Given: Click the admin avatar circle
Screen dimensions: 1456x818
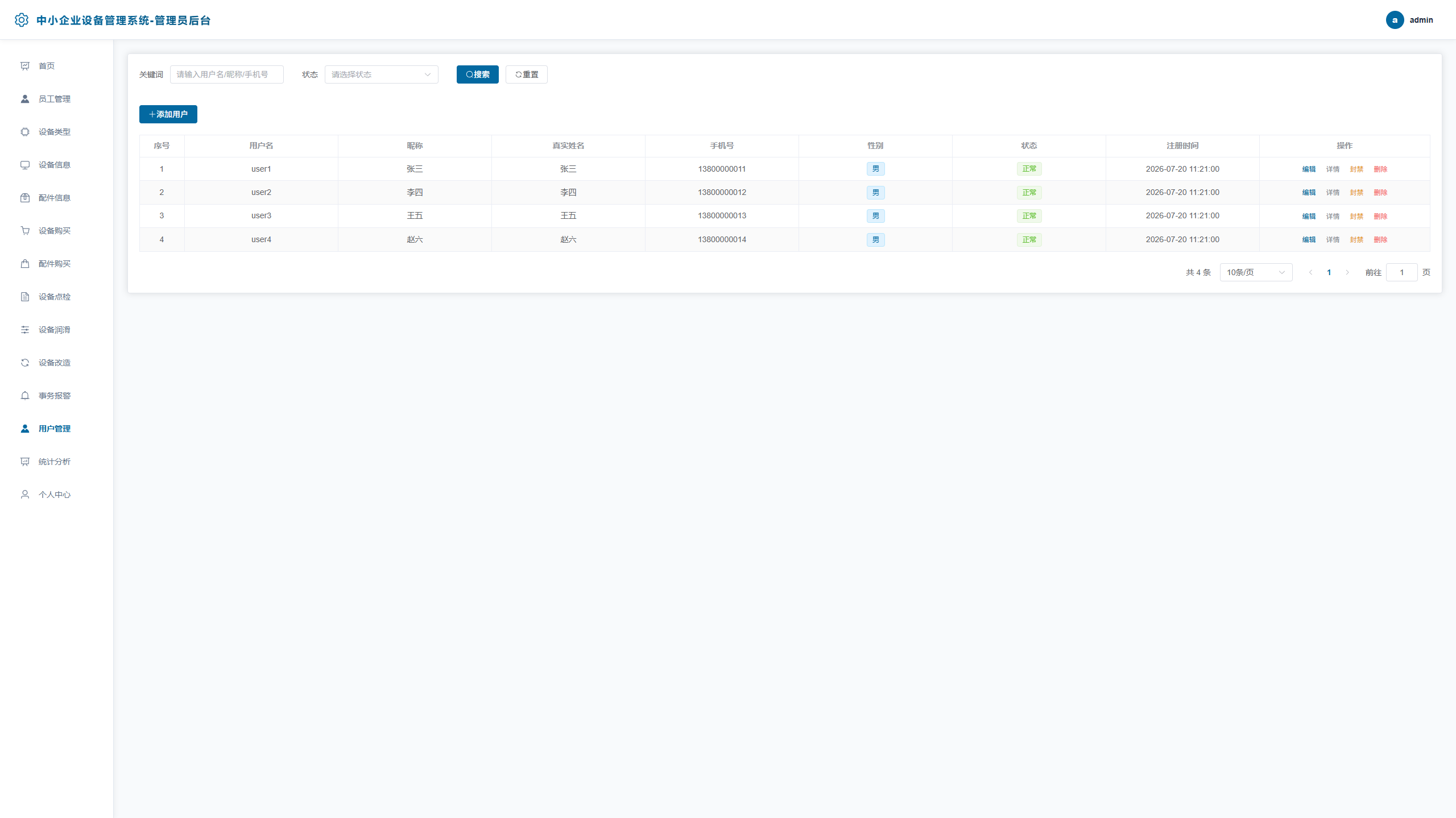Looking at the screenshot, I should click(x=1395, y=20).
